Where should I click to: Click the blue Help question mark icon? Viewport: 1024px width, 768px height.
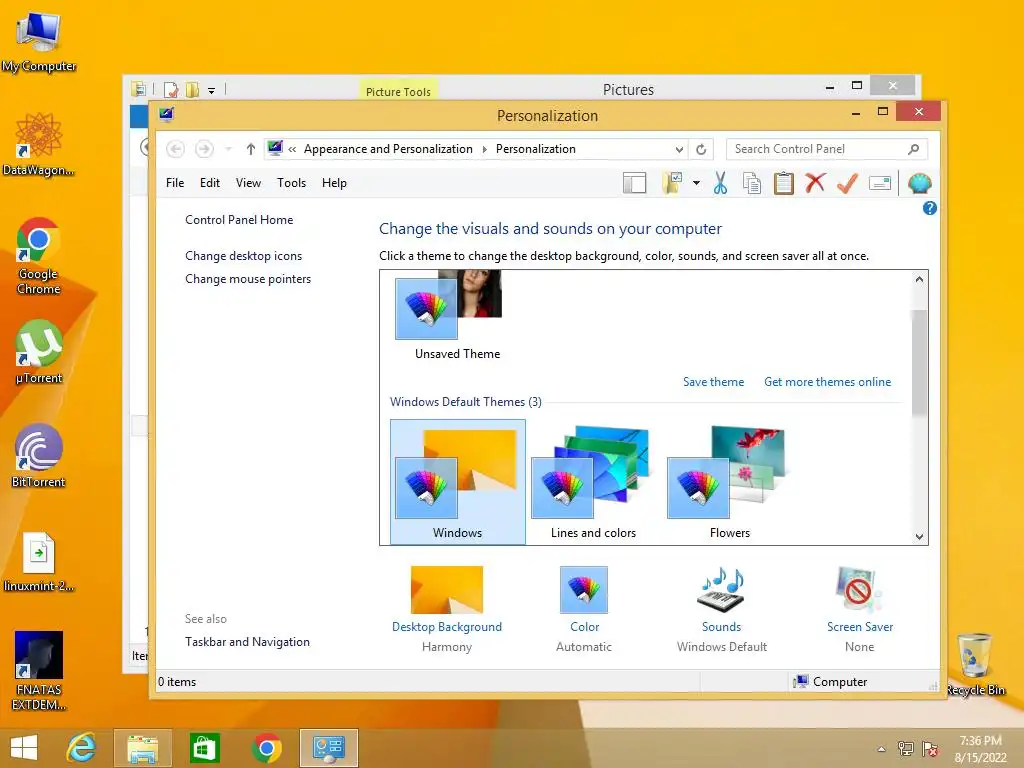(x=929, y=208)
